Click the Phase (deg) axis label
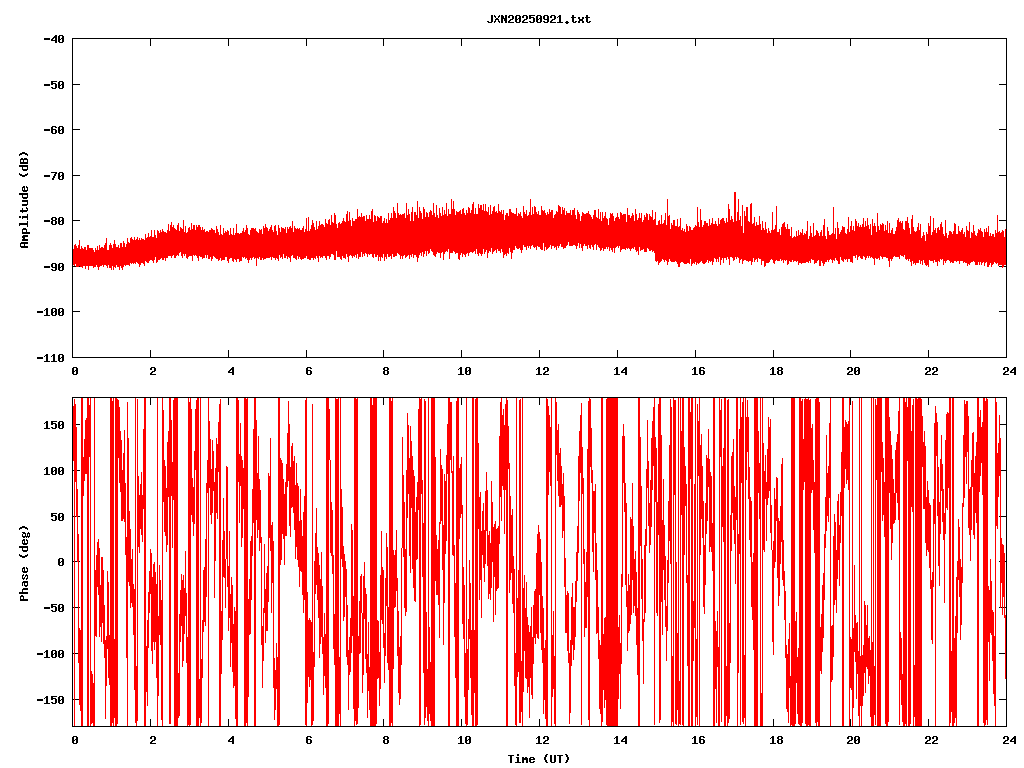This screenshot has width=1024, height=768. point(23,562)
